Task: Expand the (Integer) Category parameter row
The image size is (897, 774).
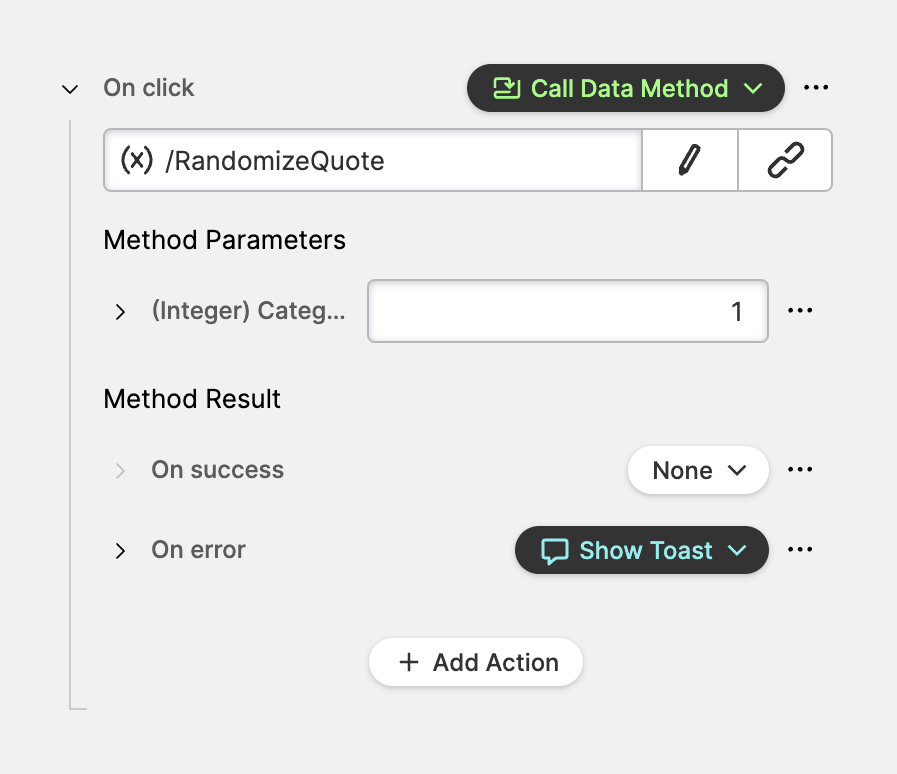Action: point(120,312)
